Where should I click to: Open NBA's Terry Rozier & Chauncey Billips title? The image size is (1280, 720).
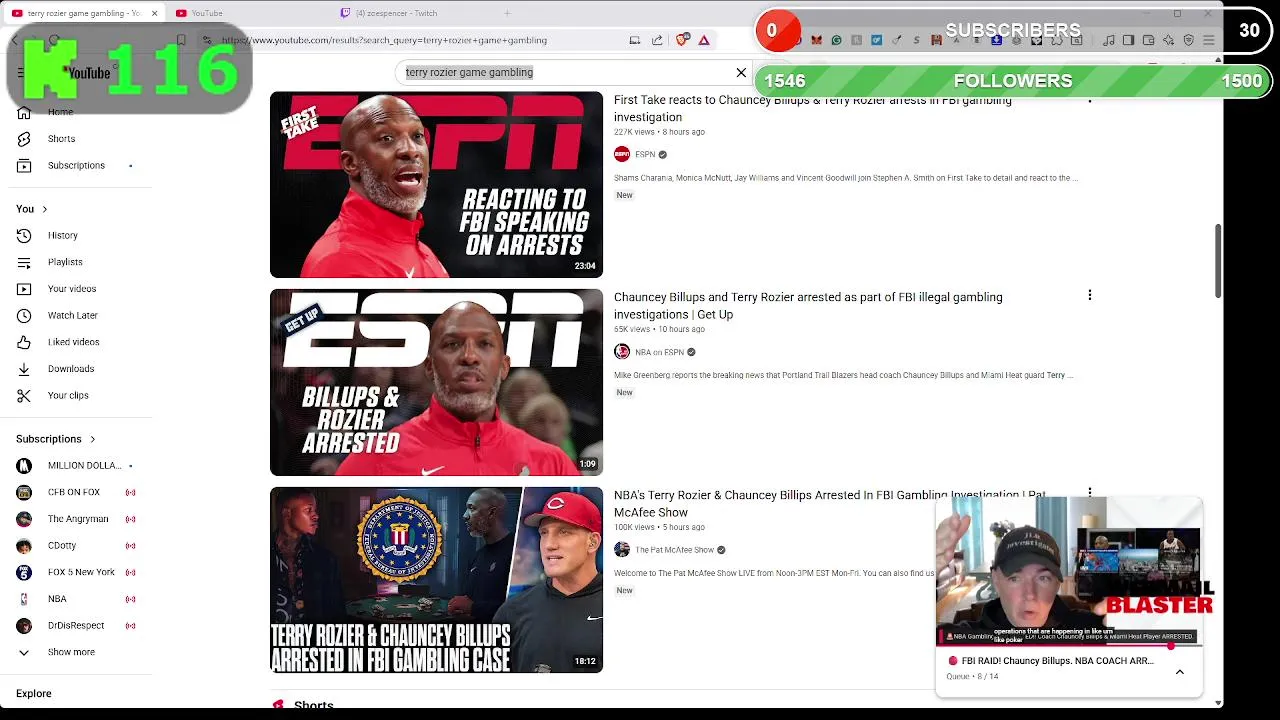point(830,503)
